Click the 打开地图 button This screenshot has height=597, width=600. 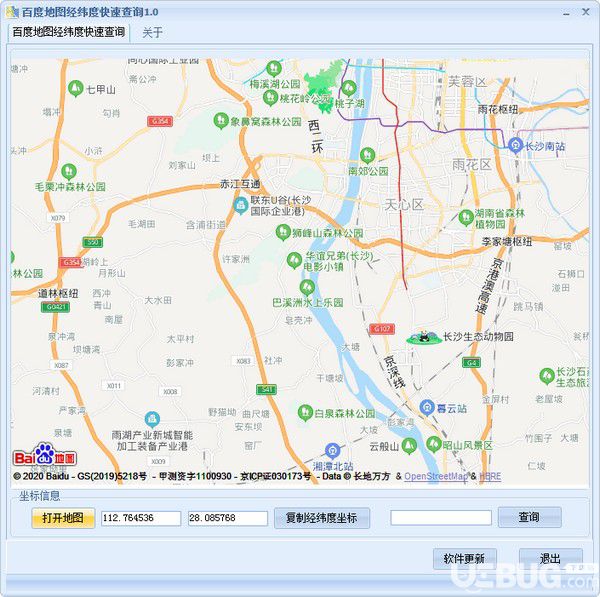point(63,518)
